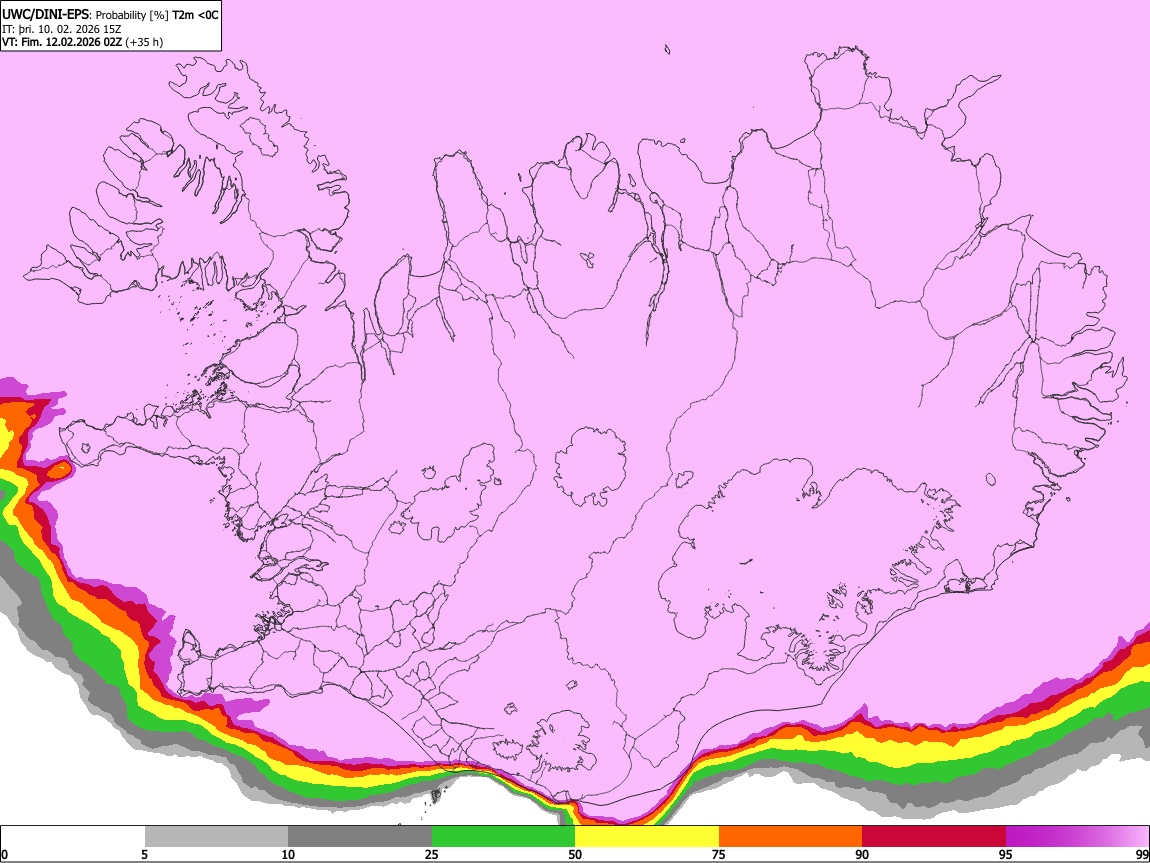Click the '(+35 h)' forecast offset text
Screen dimensions: 1150x863
click(144, 42)
